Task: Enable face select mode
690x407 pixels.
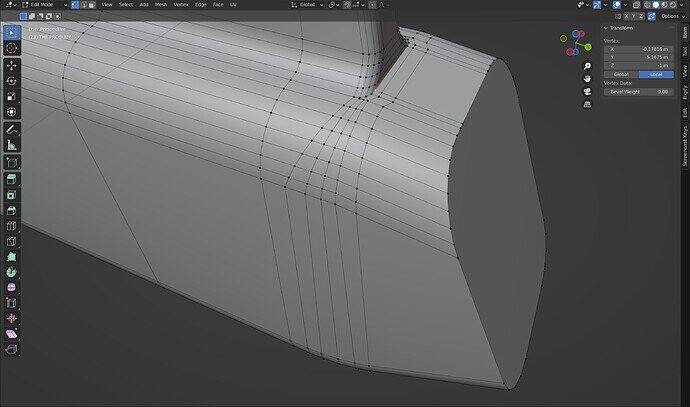Action: coord(92,5)
